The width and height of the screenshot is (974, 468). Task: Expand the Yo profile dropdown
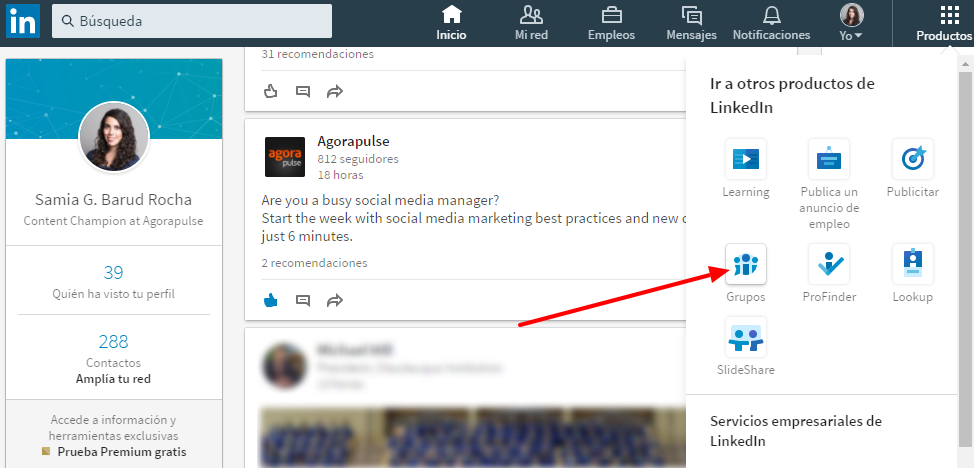point(851,24)
